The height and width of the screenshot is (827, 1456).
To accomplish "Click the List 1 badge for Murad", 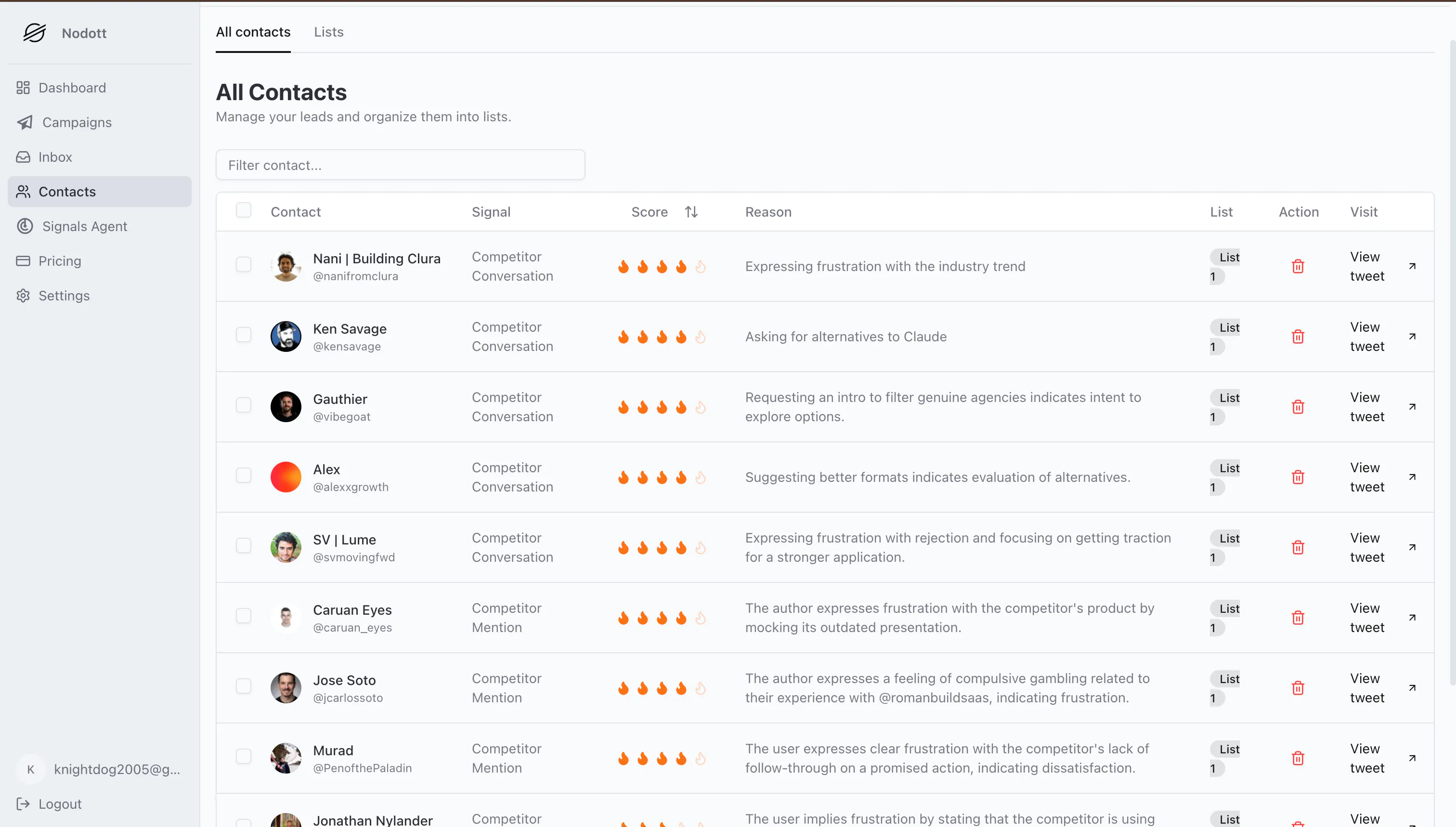I will [1224, 758].
